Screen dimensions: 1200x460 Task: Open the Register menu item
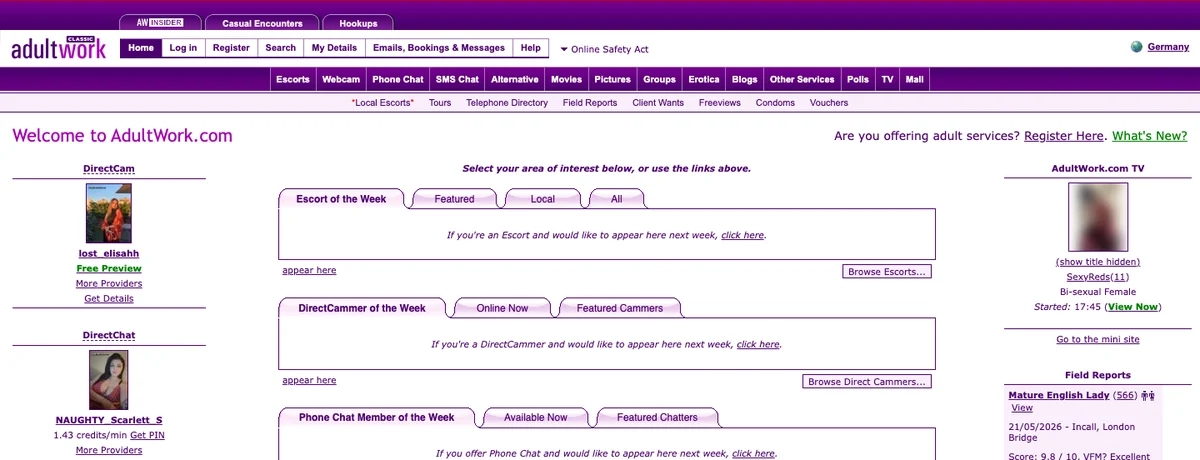[231, 48]
